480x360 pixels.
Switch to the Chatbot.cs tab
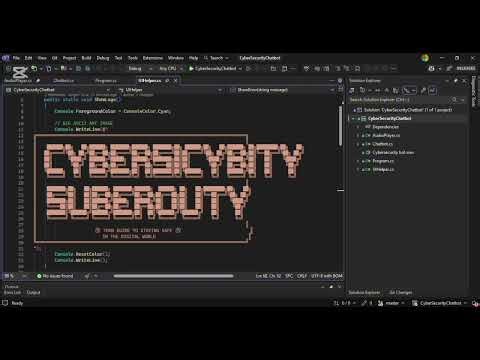[x=63, y=81]
